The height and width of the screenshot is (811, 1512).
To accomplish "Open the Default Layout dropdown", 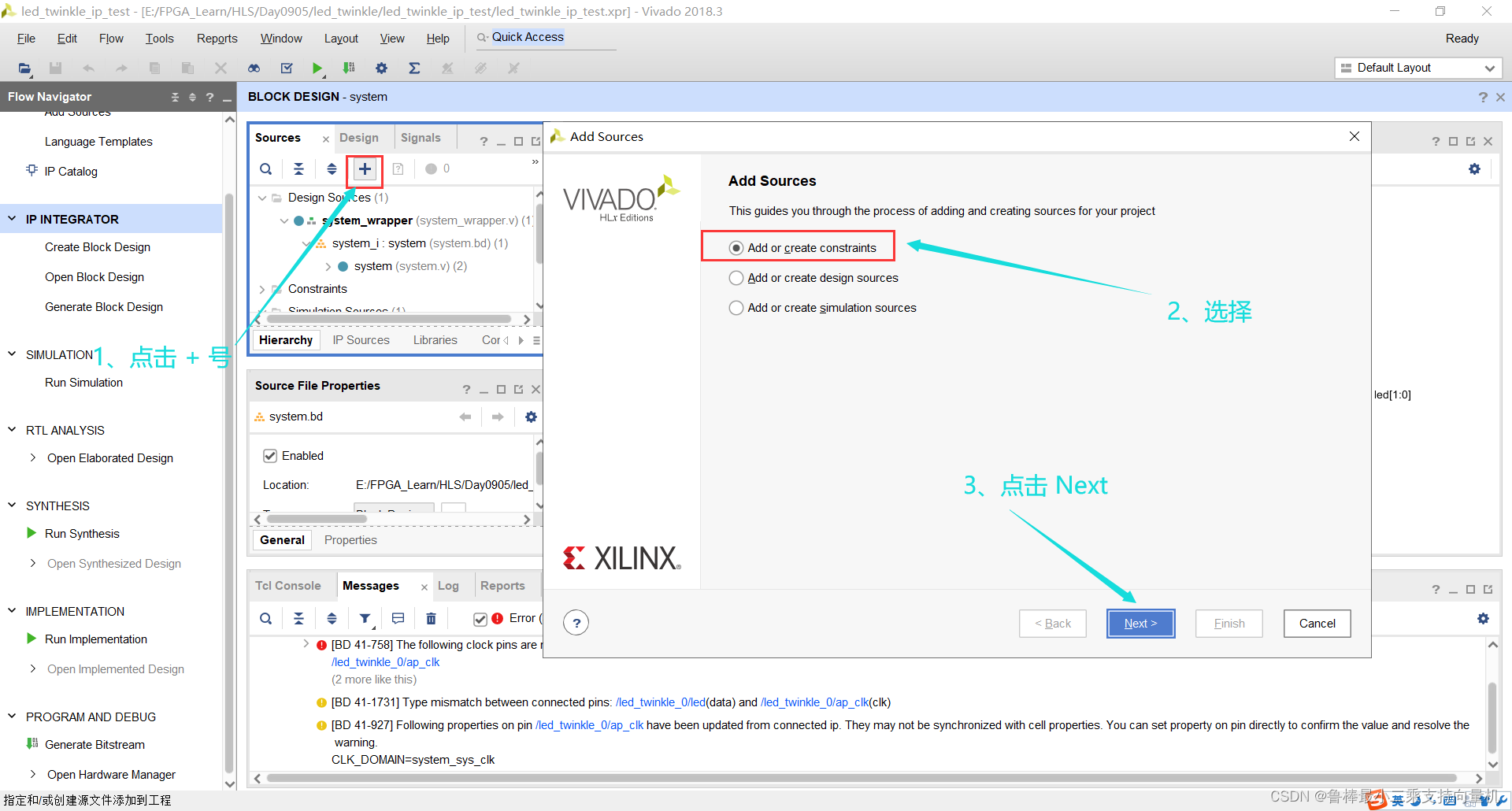I will click(1418, 68).
